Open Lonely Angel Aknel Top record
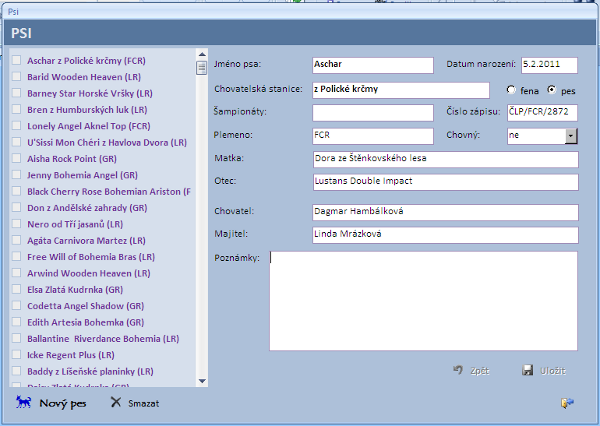 pyautogui.click(x=89, y=126)
